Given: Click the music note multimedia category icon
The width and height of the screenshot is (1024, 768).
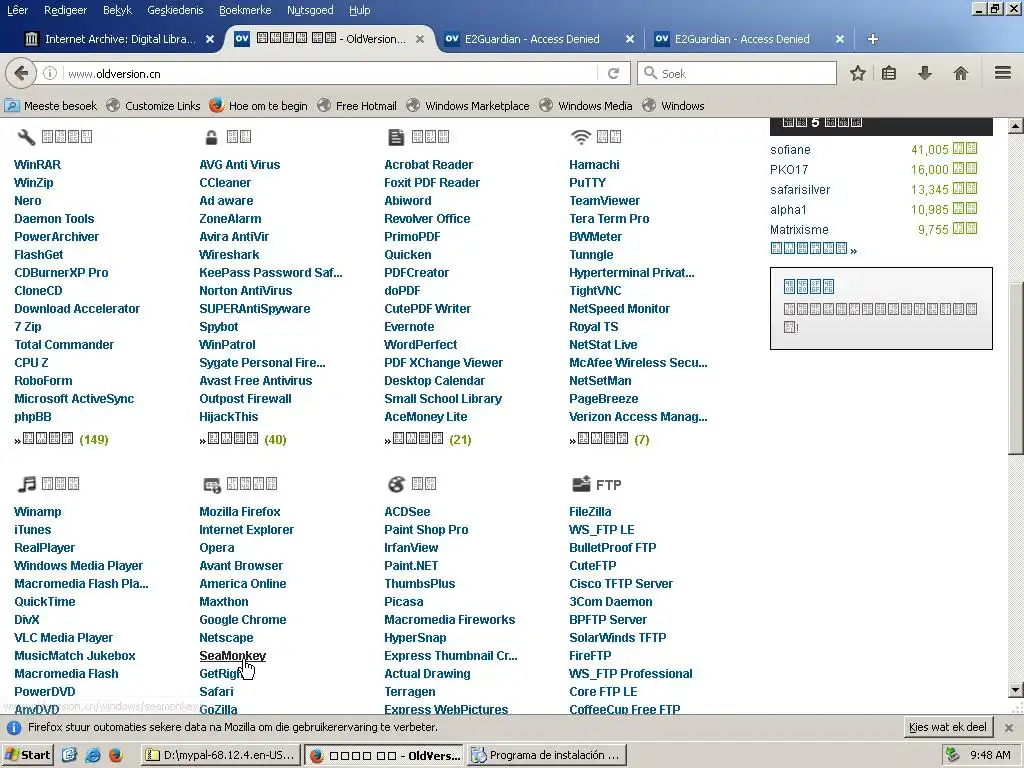Looking at the screenshot, I should (27, 484).
